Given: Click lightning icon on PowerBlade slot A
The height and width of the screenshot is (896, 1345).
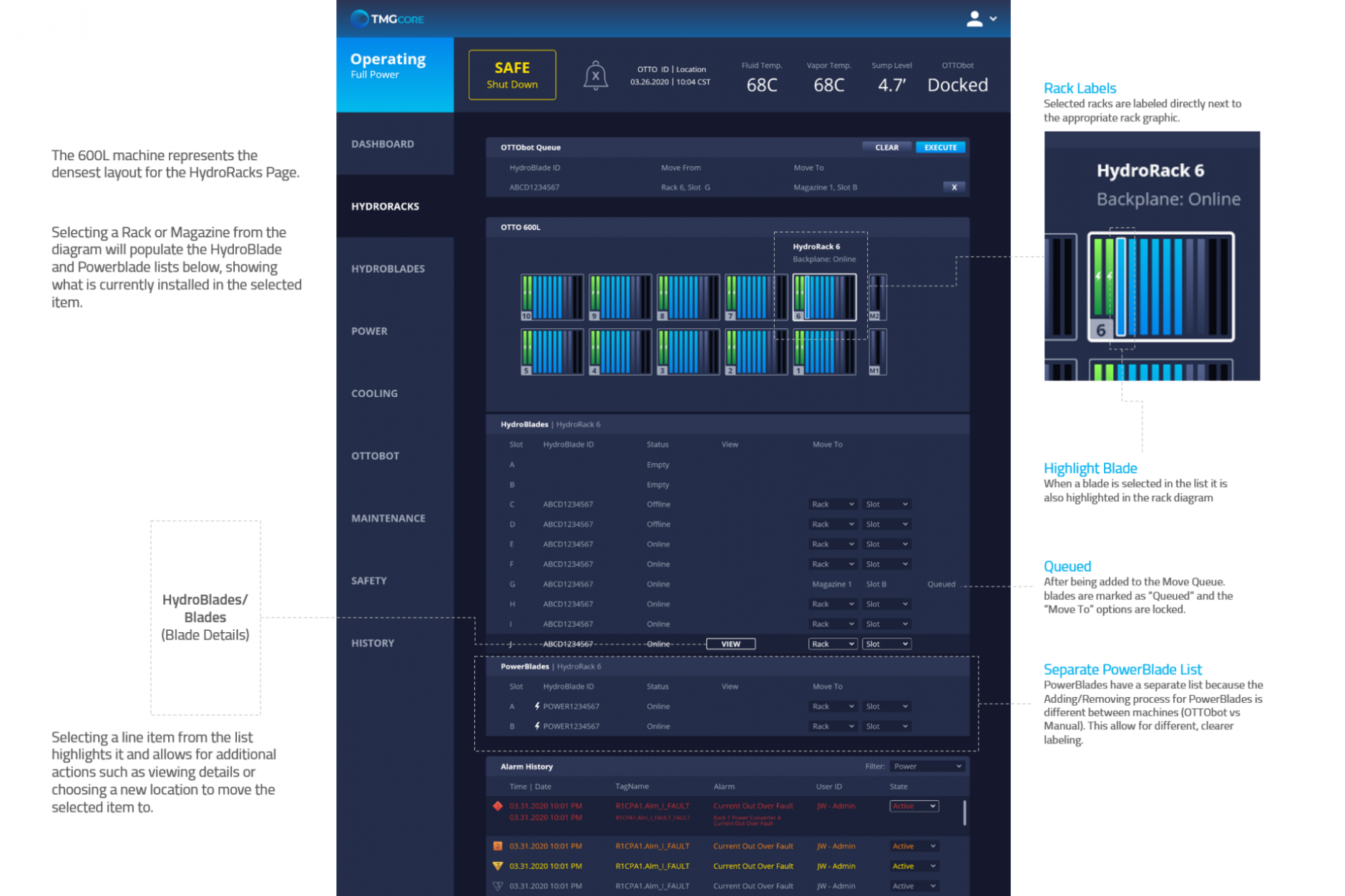Looking at the screenshot, I should pyautogui.click(x=537, y=706).
